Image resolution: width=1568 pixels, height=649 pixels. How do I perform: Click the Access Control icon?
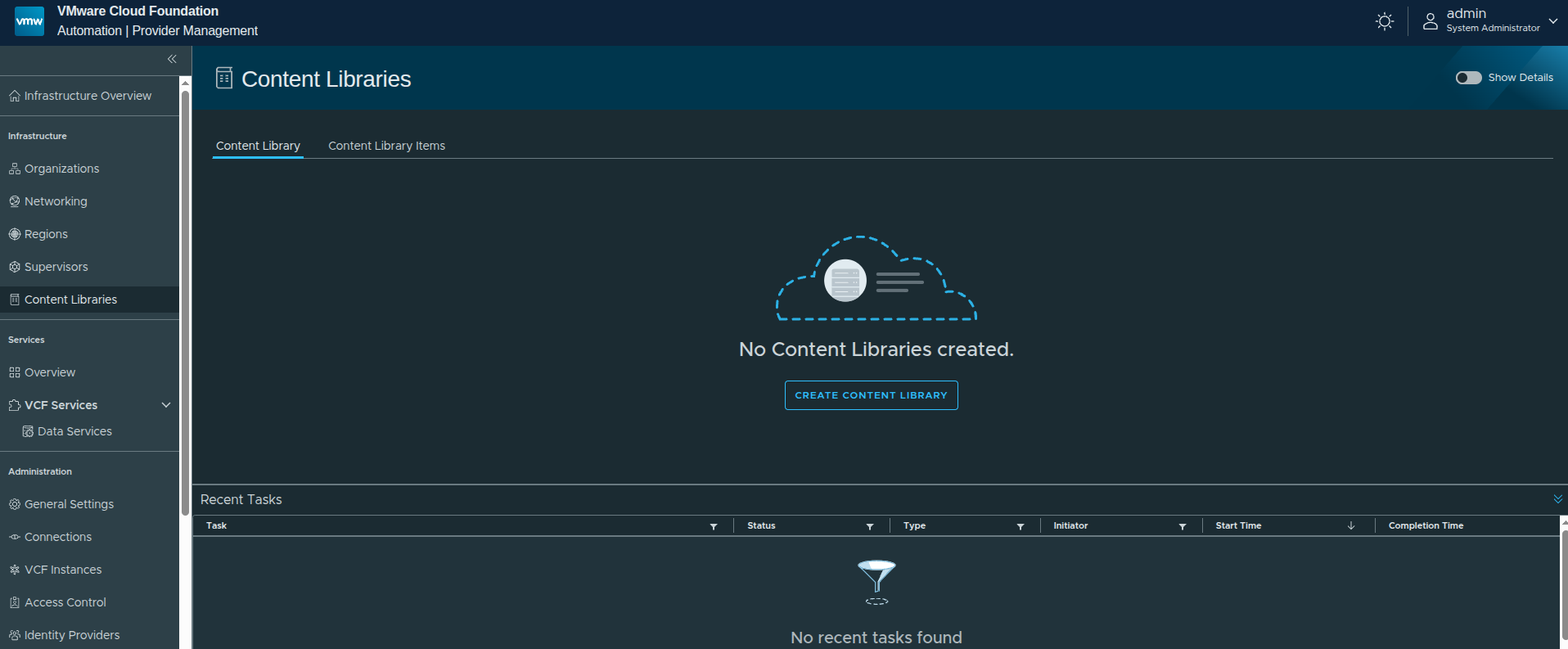point(14,602)
